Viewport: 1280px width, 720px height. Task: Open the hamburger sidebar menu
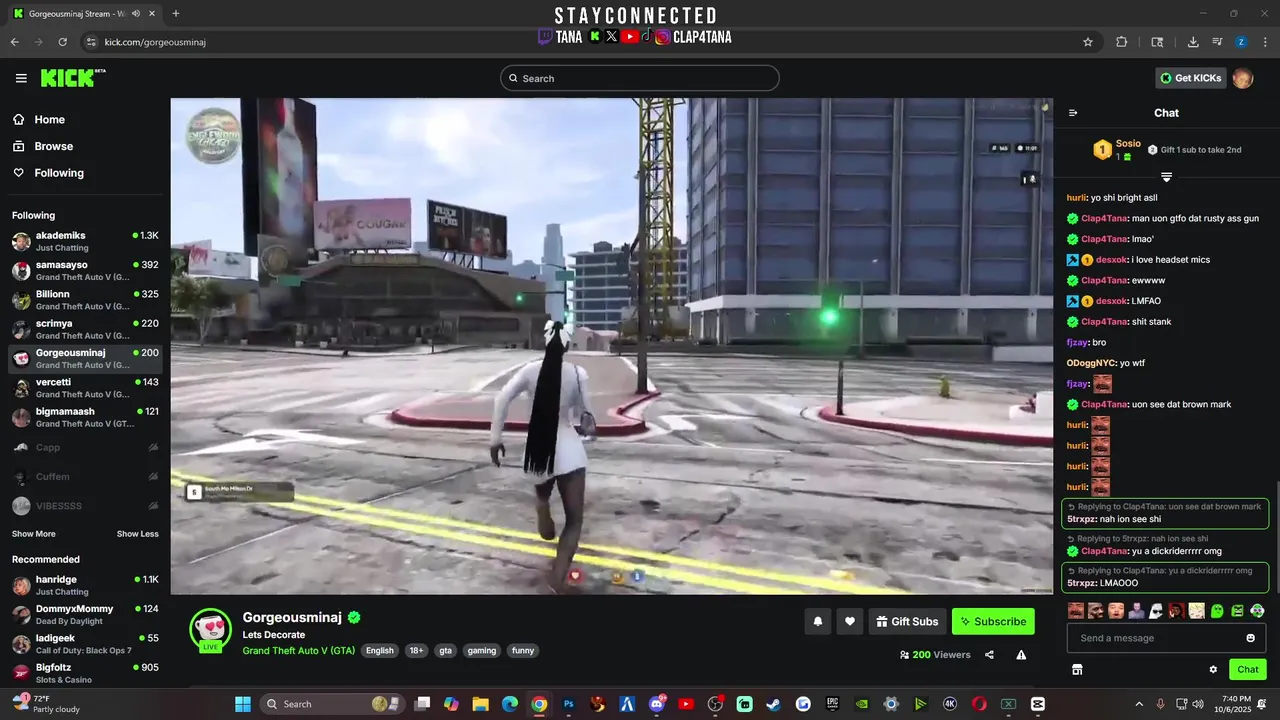pyautogui.click(x=21, y=78)
